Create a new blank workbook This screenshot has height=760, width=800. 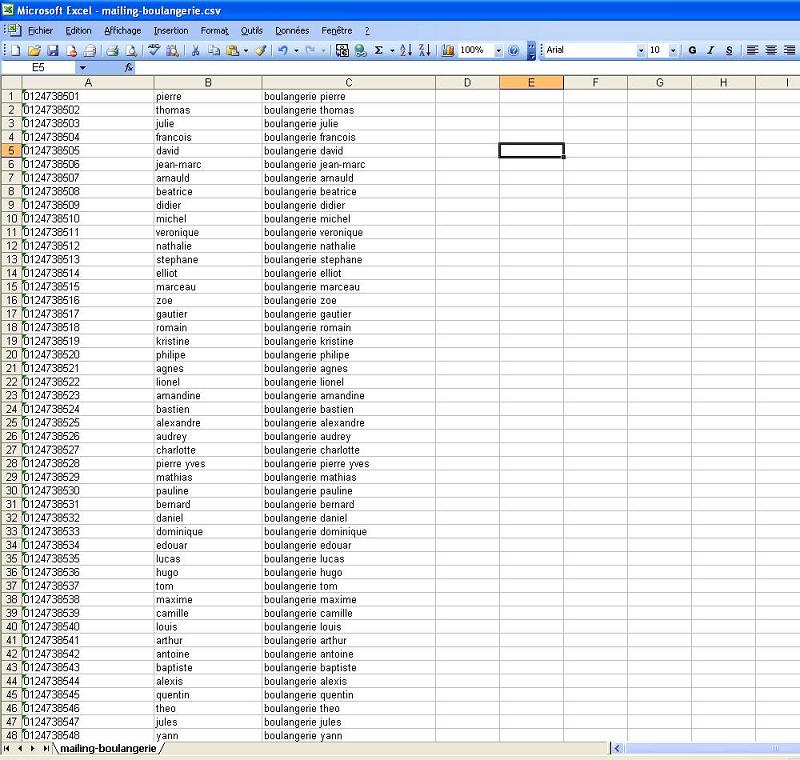tap(16, 50)
